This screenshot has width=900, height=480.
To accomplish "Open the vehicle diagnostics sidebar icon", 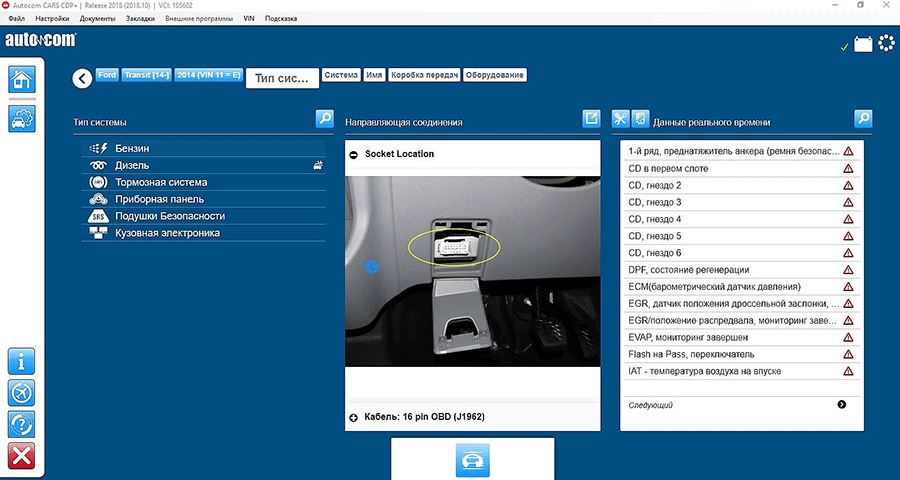I will 22,118.
